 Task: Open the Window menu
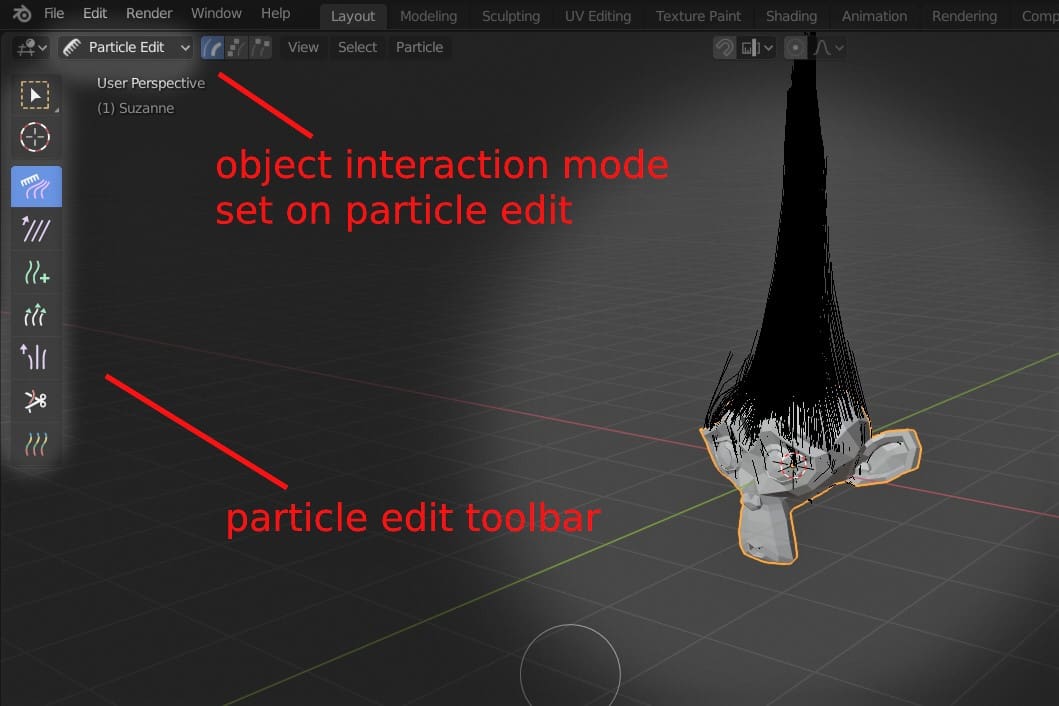coord(216,14)
